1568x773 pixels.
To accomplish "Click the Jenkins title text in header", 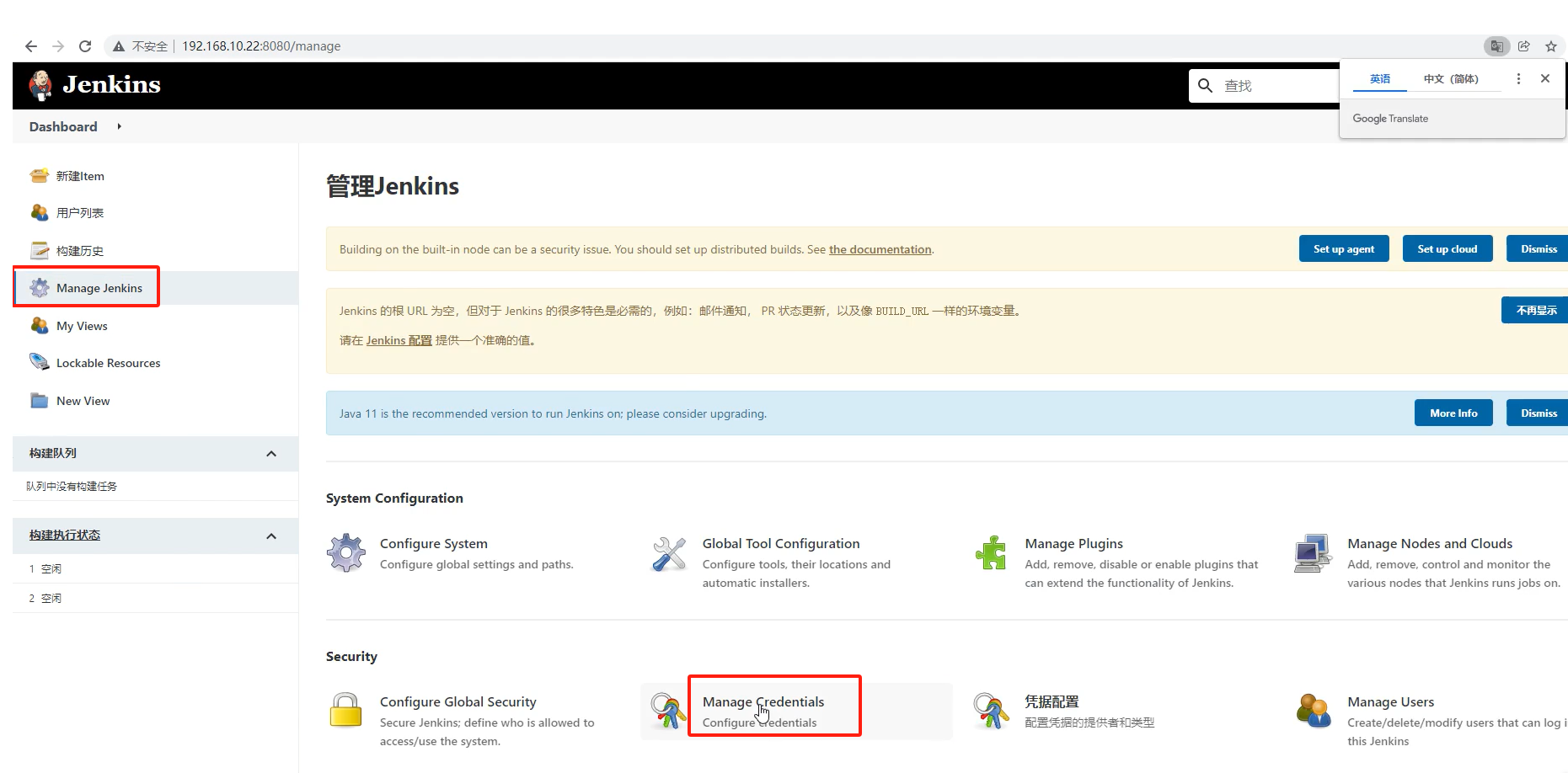I will pos(111,84).
